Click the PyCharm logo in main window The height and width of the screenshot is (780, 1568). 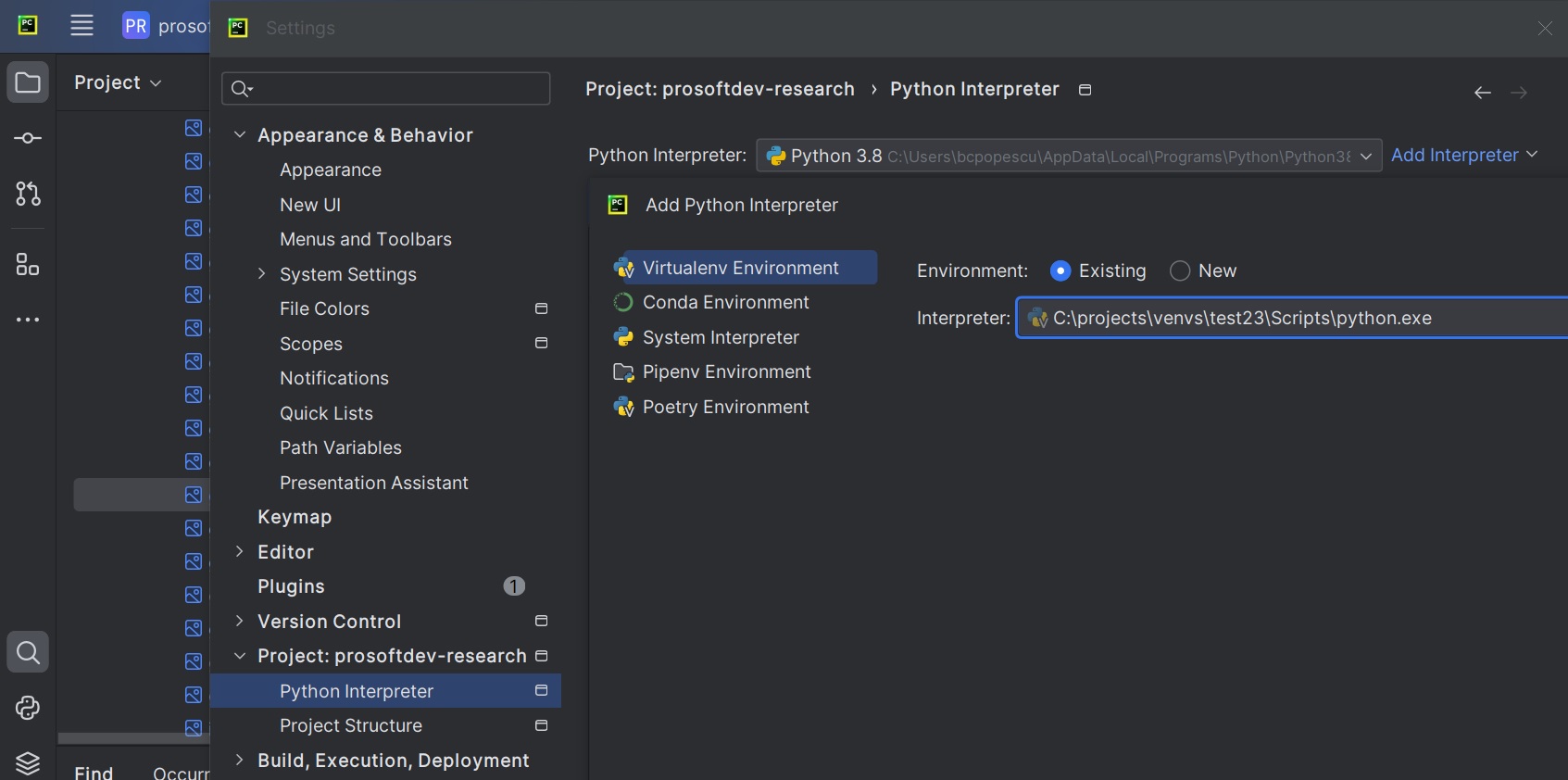pos(28,25)
